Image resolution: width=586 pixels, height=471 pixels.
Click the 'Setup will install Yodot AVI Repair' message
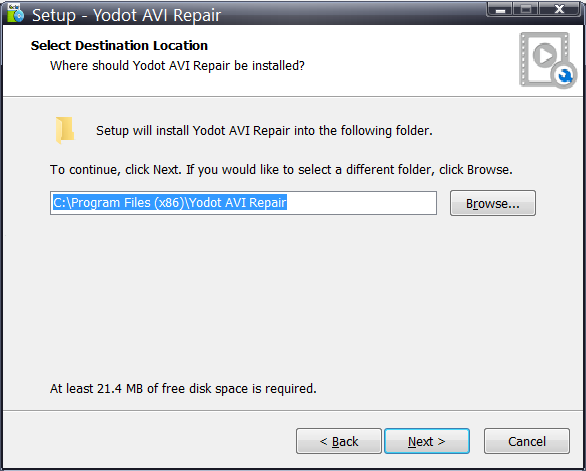click(x=264, y=131)
